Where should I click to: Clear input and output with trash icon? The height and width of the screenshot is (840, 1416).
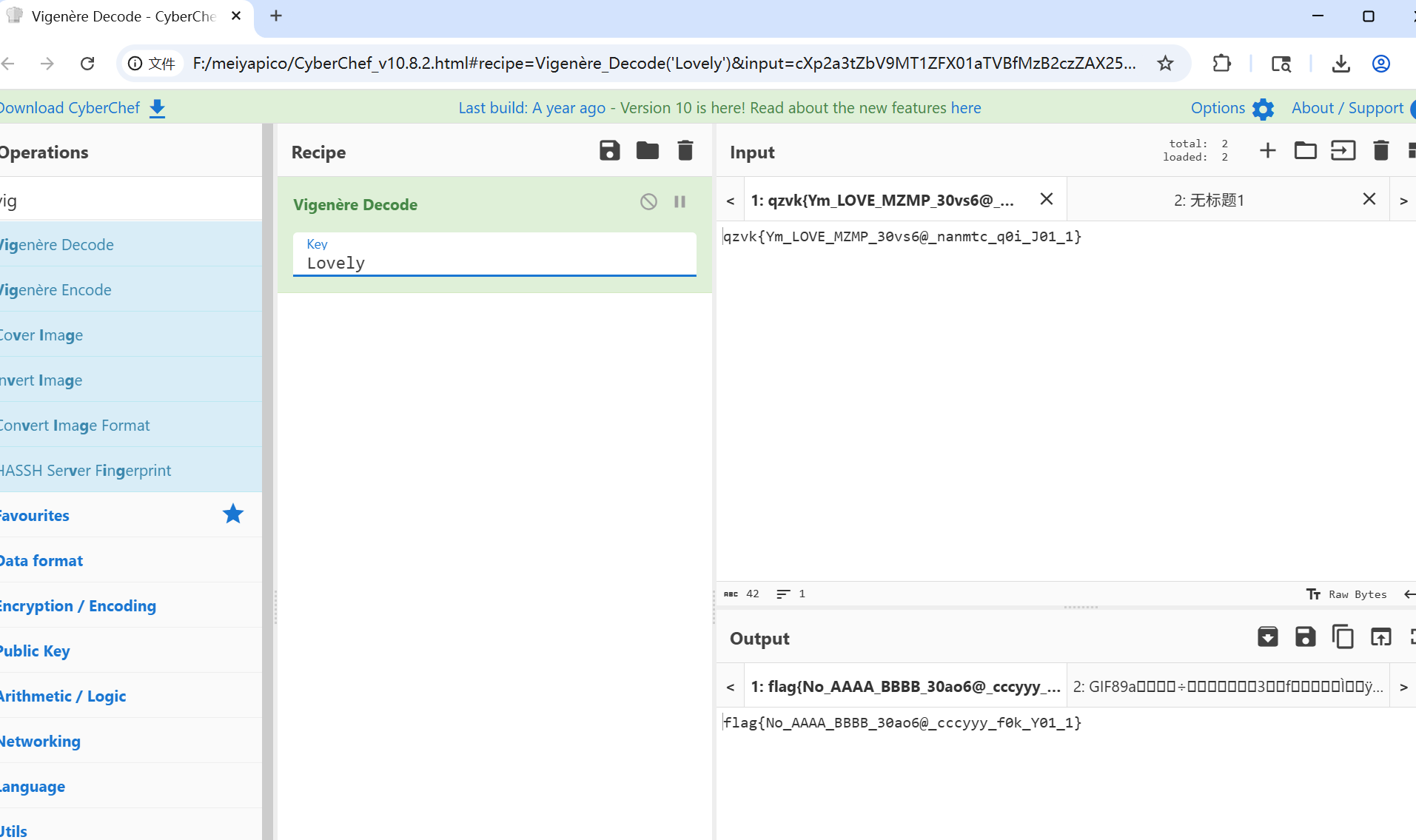1380,151
